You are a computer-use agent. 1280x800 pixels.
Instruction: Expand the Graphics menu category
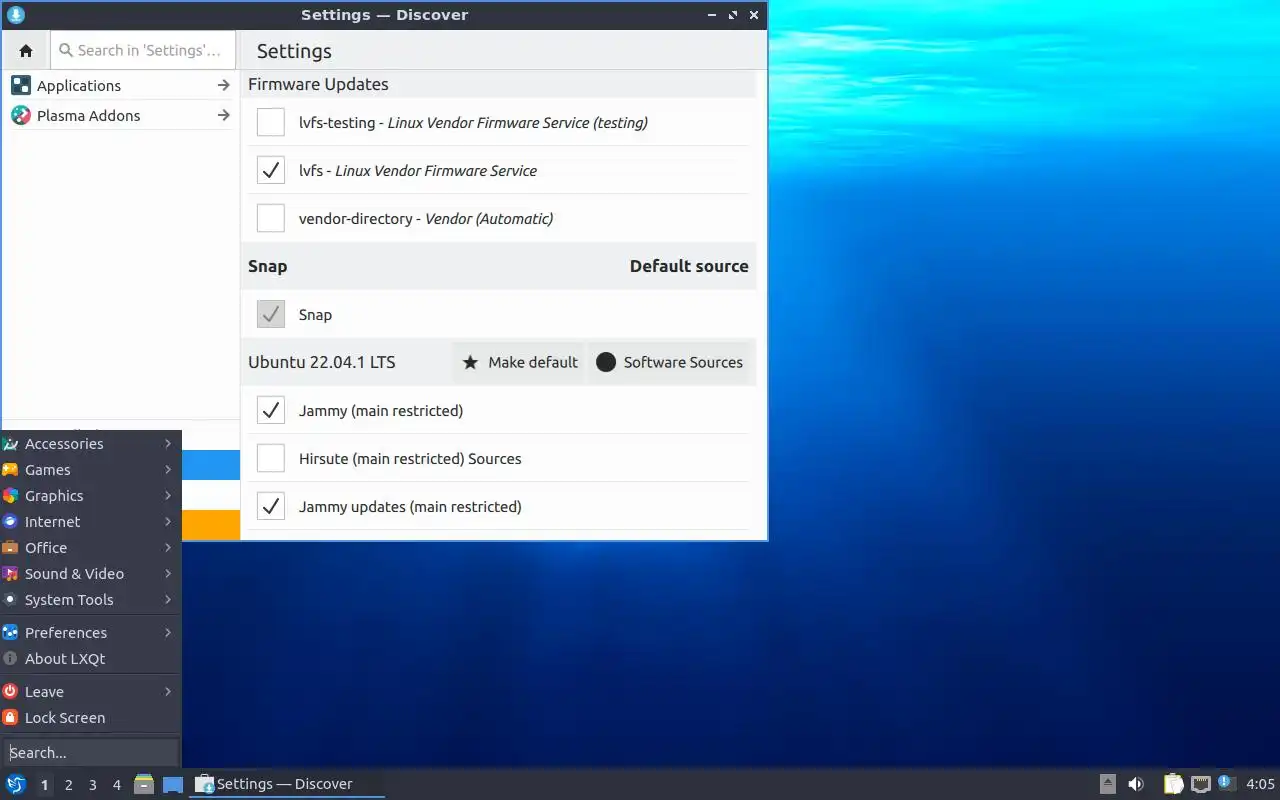(x=90, y=496)
